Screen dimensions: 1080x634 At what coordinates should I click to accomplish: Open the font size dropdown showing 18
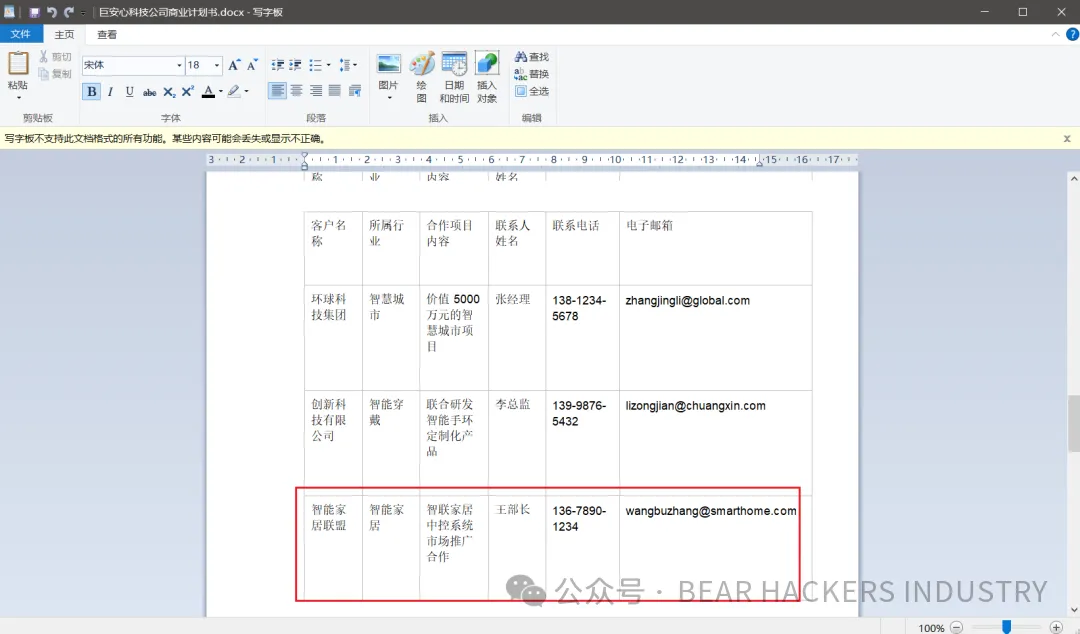pos(217,66)
